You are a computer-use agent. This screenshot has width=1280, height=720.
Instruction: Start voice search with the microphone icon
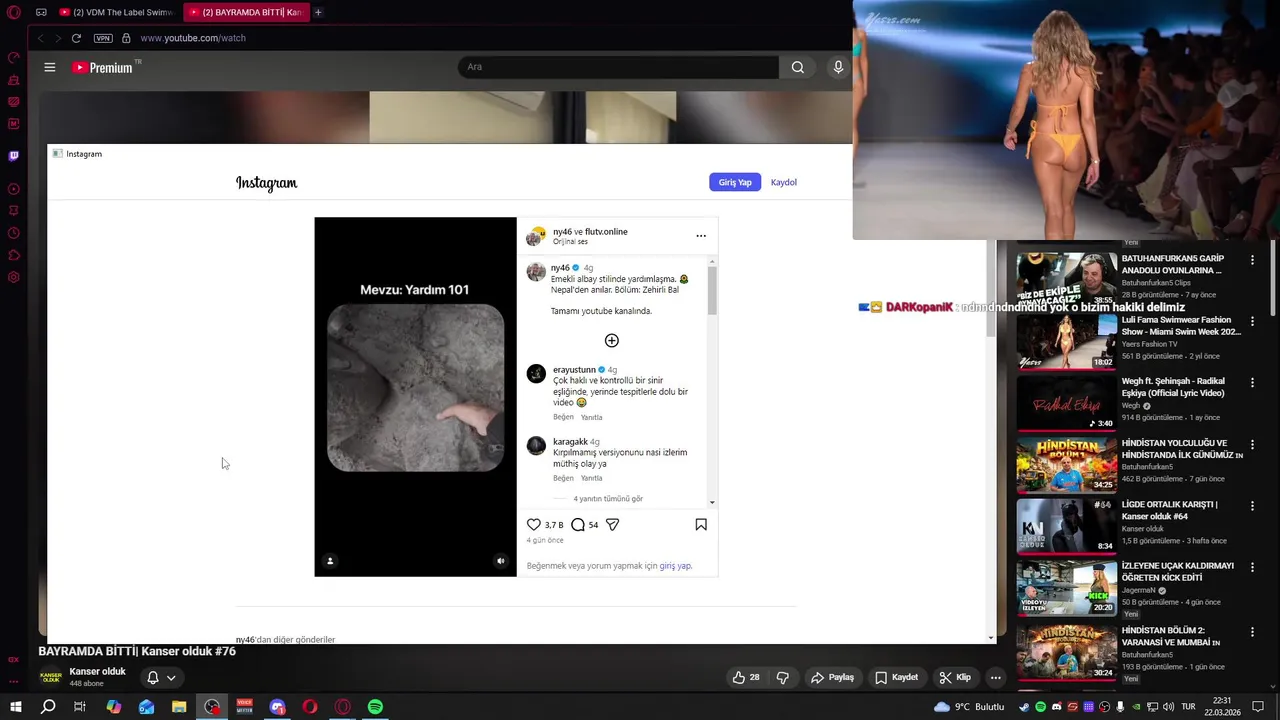point(838,67)
